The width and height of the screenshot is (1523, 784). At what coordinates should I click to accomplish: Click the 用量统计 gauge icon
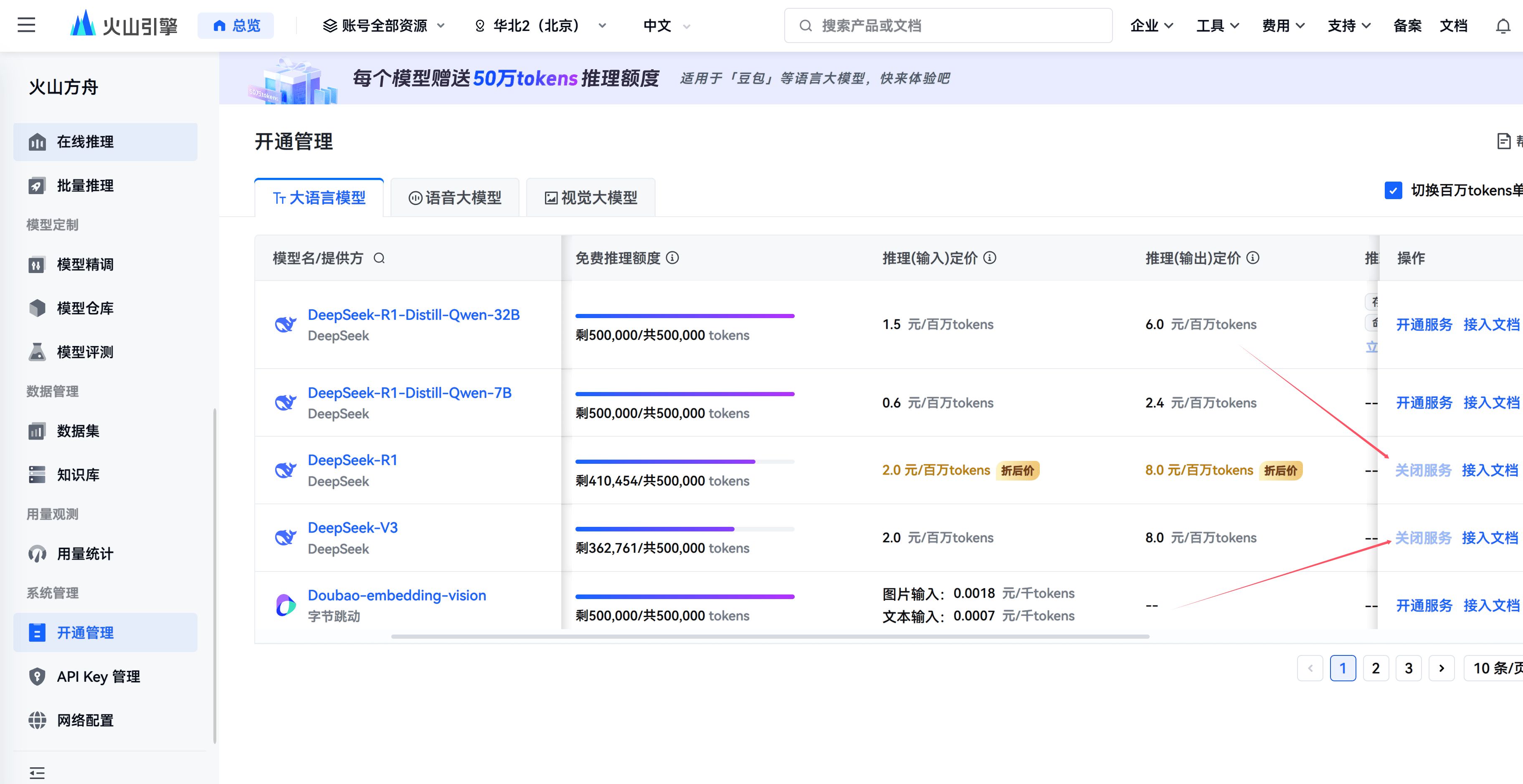tap(37, 554)
